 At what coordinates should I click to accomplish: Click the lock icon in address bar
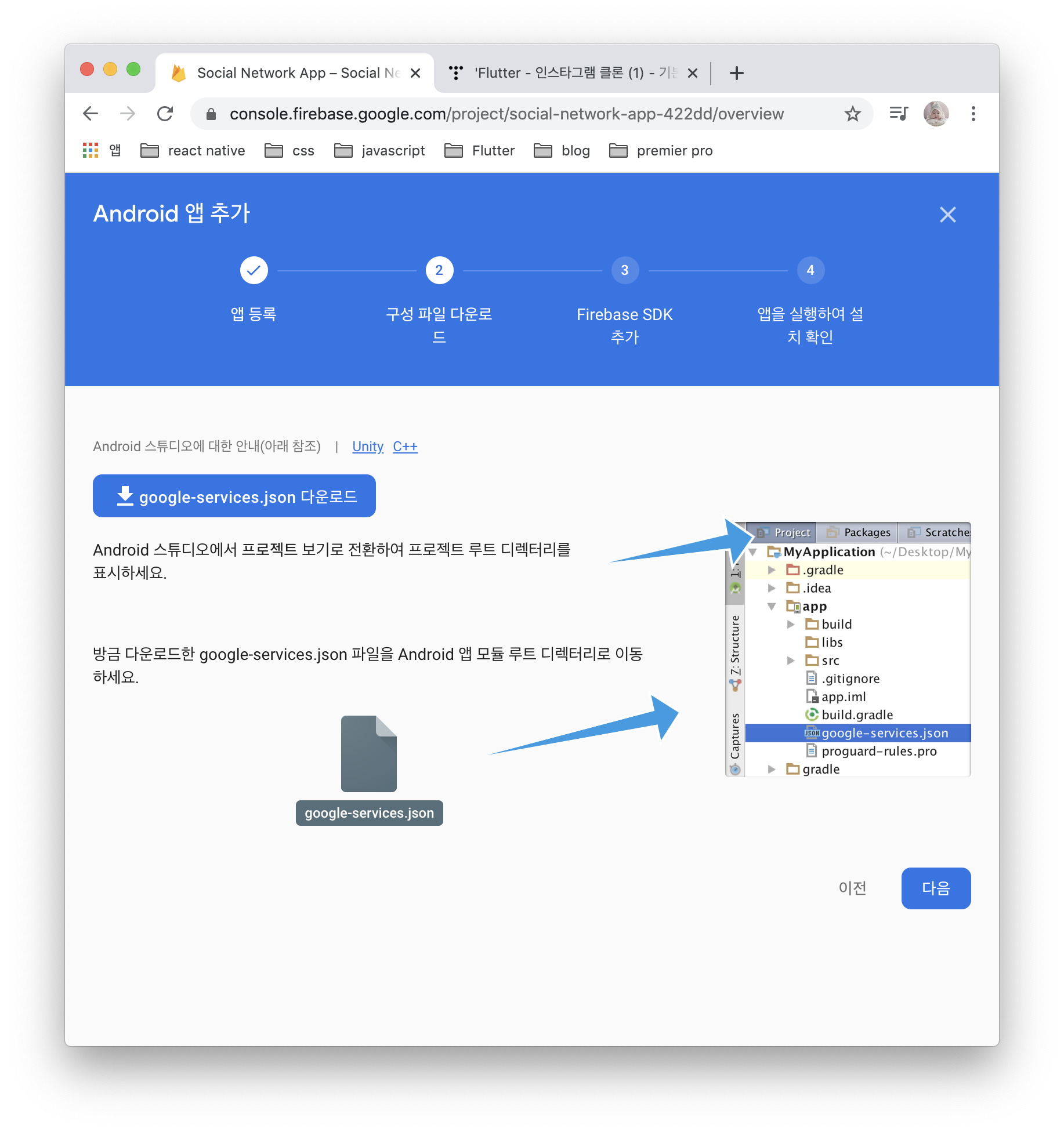pyautogui.click(x=211, y=114)
